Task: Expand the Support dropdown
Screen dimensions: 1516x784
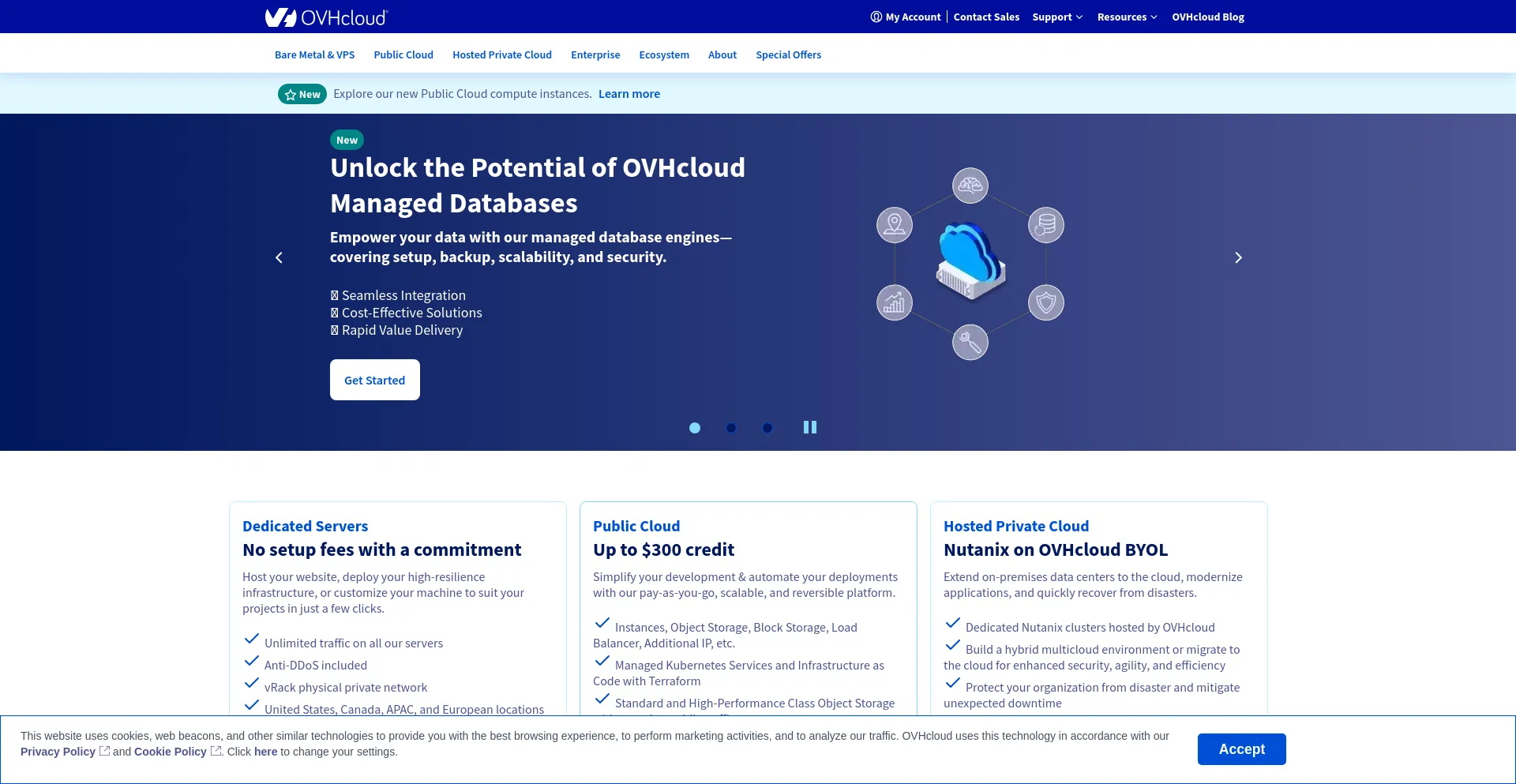Action: click(1057, 17)
